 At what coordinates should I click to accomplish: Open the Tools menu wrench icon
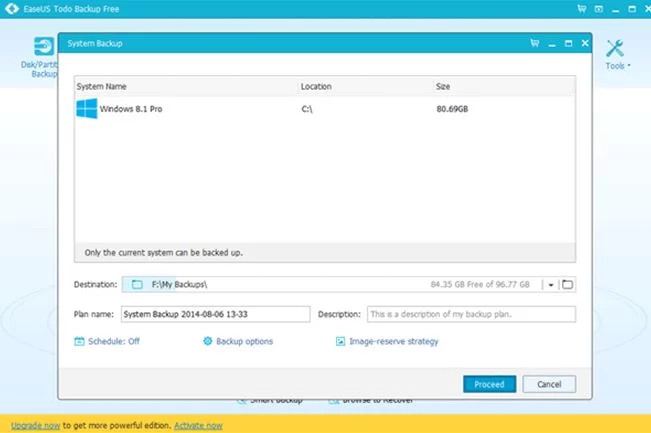[x=615, y=47]
